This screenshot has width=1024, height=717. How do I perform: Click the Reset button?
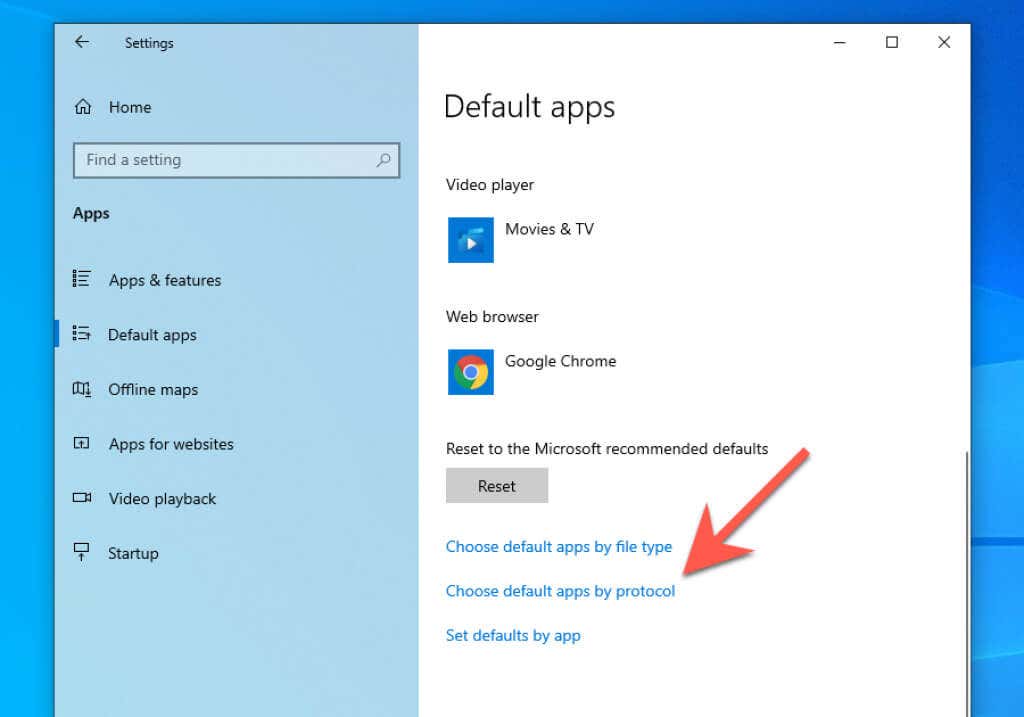(497, 486)
